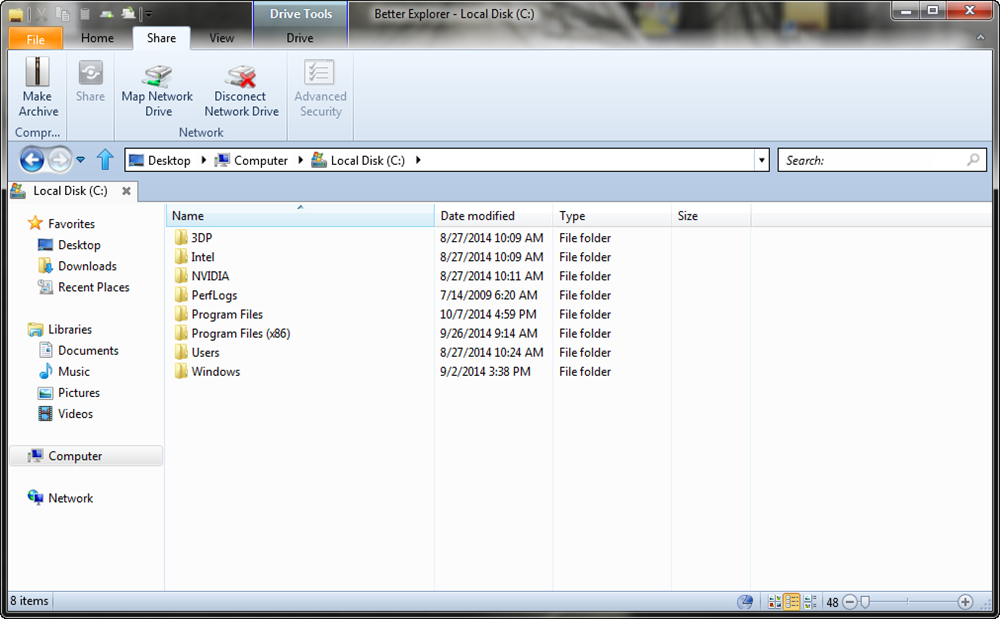Click the Forward navigation arrow

pyautogui.click(x=60, y=159)
